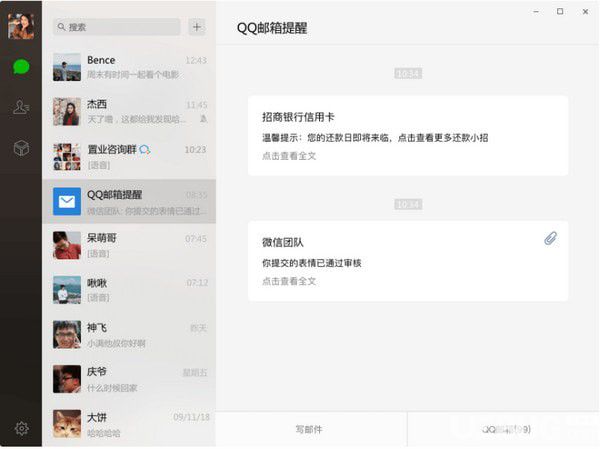Viewport: 600px width, 449px height.
Task: Close the WeChat window
Action: point(585,11)
